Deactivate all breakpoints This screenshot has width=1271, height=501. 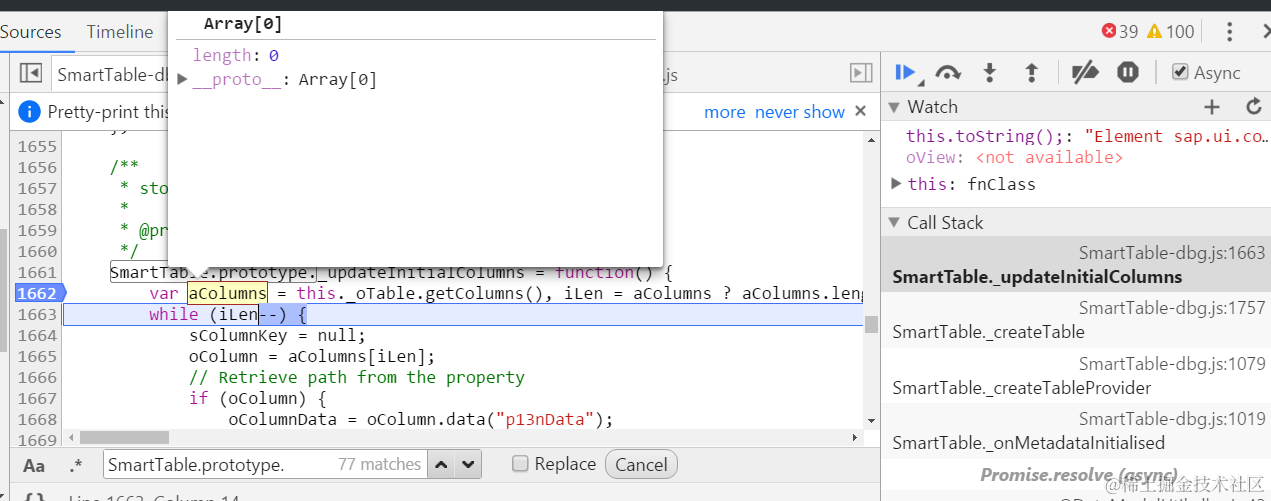[1085, 72]
